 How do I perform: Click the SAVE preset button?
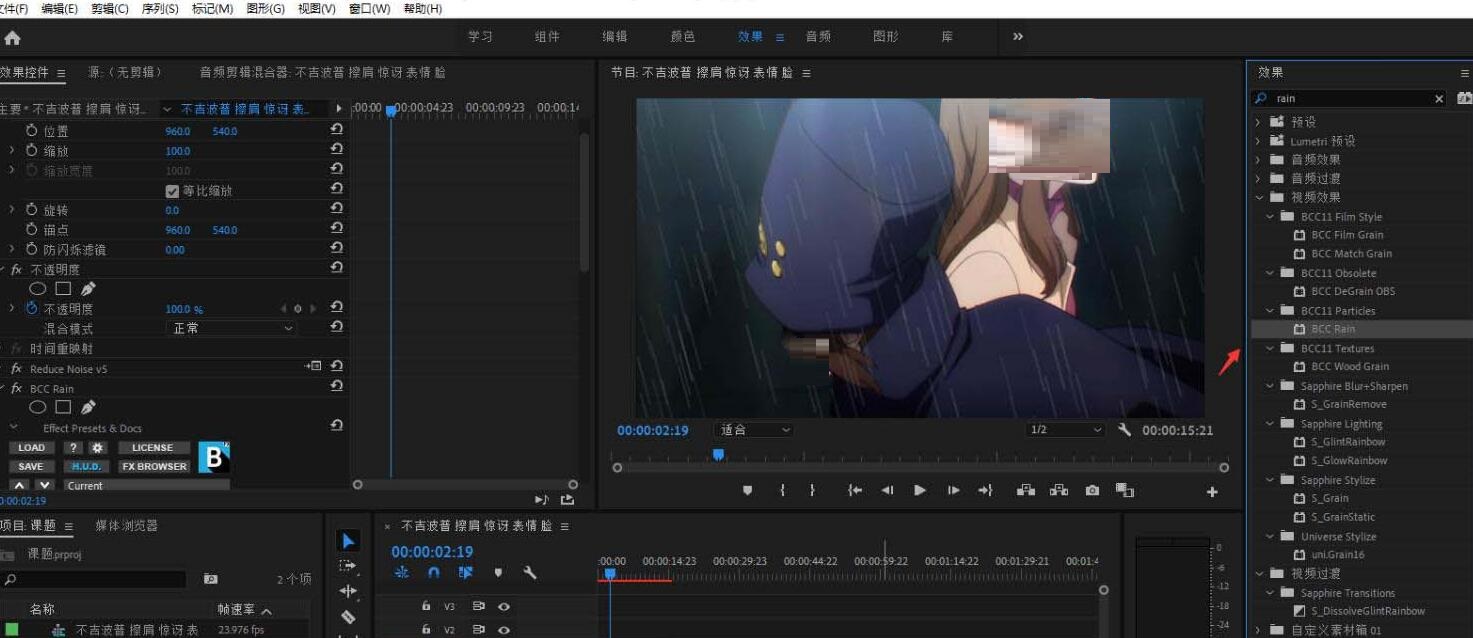coord(31,467)
